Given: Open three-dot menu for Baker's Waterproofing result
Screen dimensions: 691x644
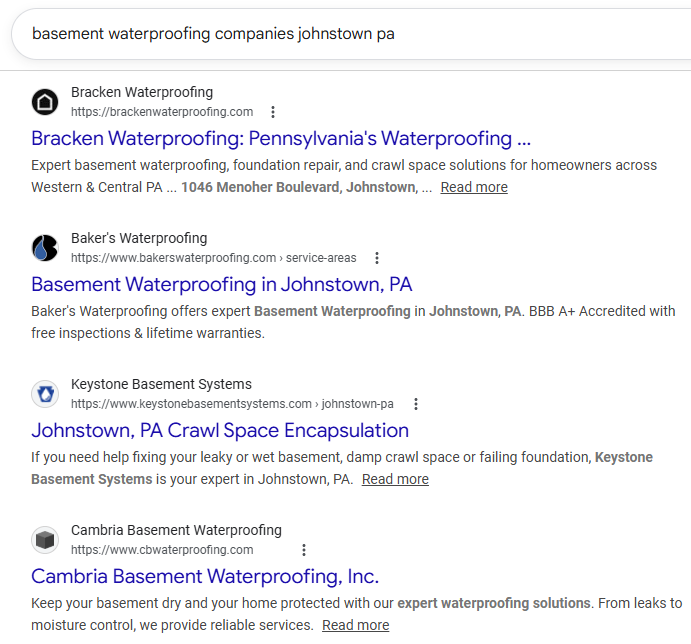Looking at the screenshot, I should pyautogui.click(x=376, y=258).
